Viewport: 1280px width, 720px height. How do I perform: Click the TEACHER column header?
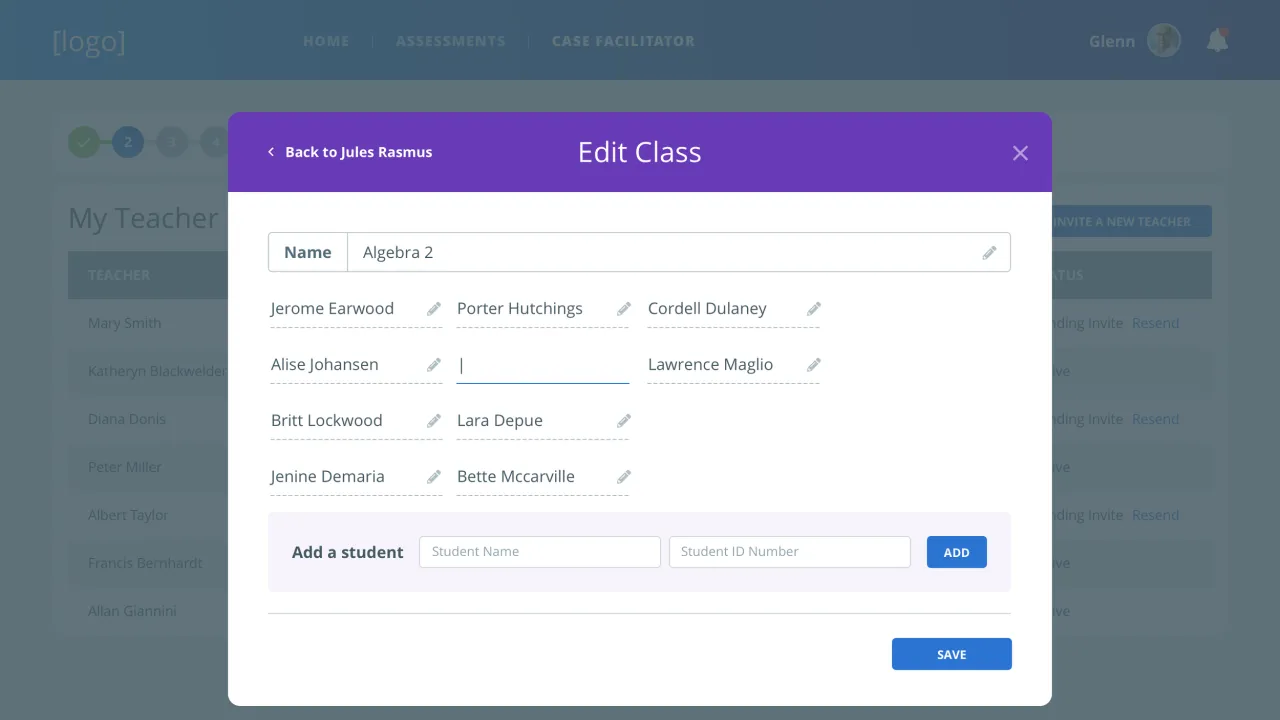point(119,275)
